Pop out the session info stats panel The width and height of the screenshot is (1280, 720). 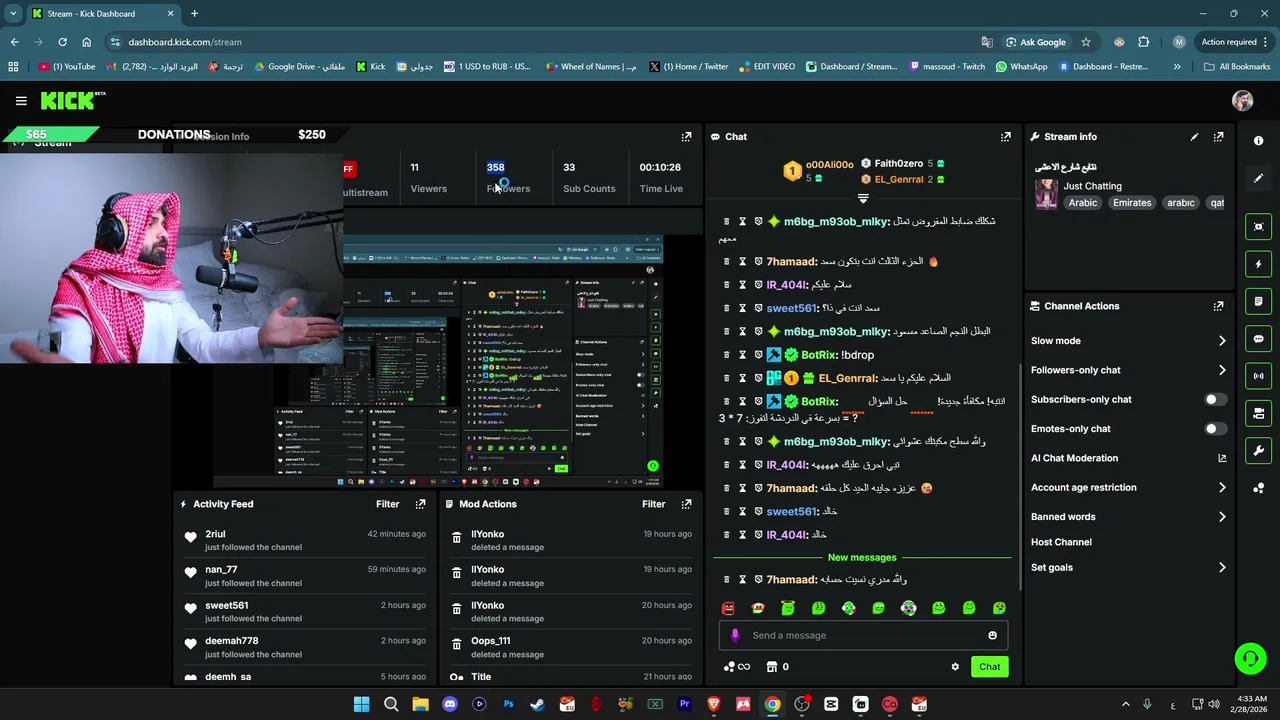[686, 137]
